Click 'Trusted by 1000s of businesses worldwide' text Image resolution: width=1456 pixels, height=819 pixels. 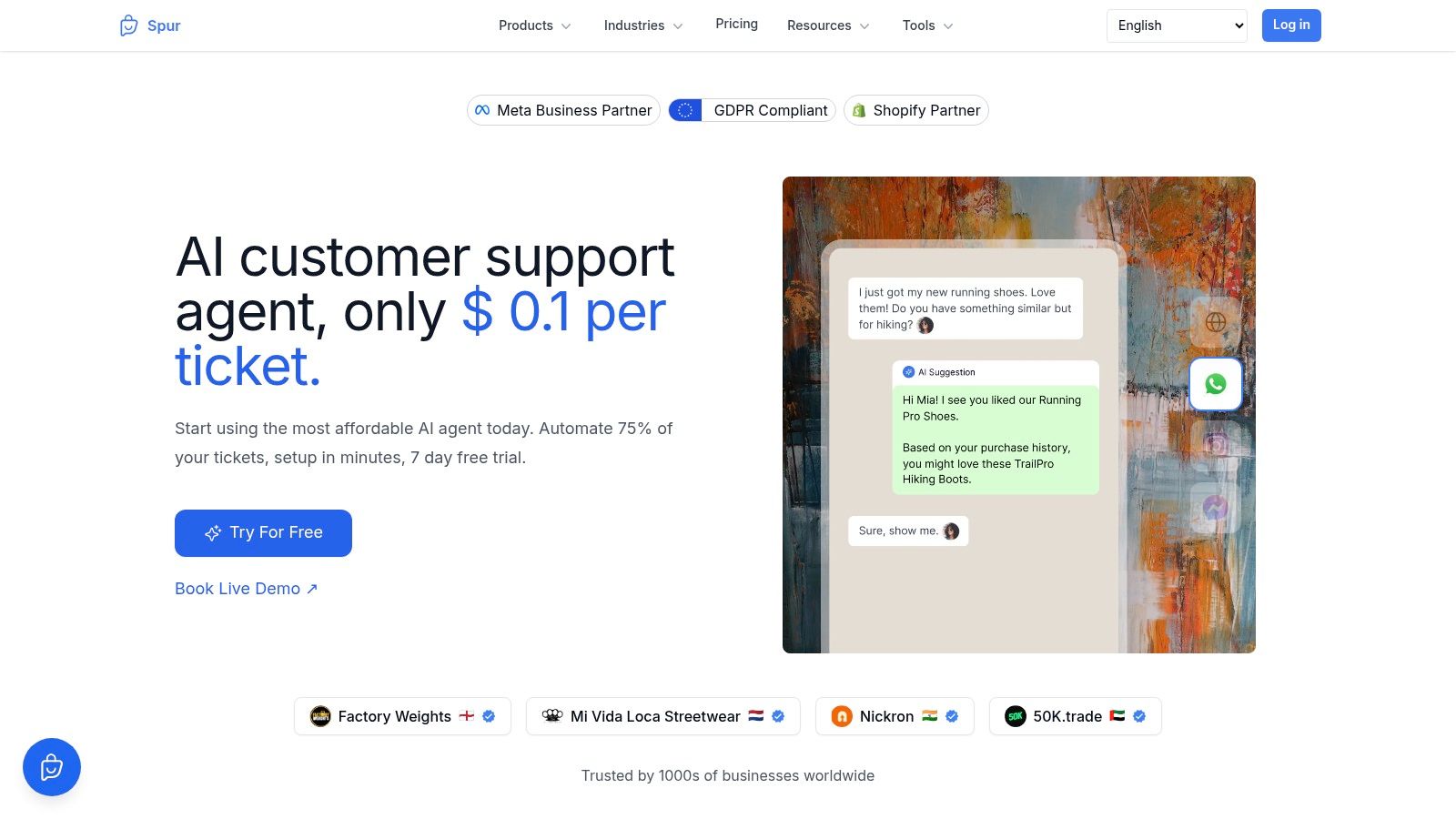(728, 775)
